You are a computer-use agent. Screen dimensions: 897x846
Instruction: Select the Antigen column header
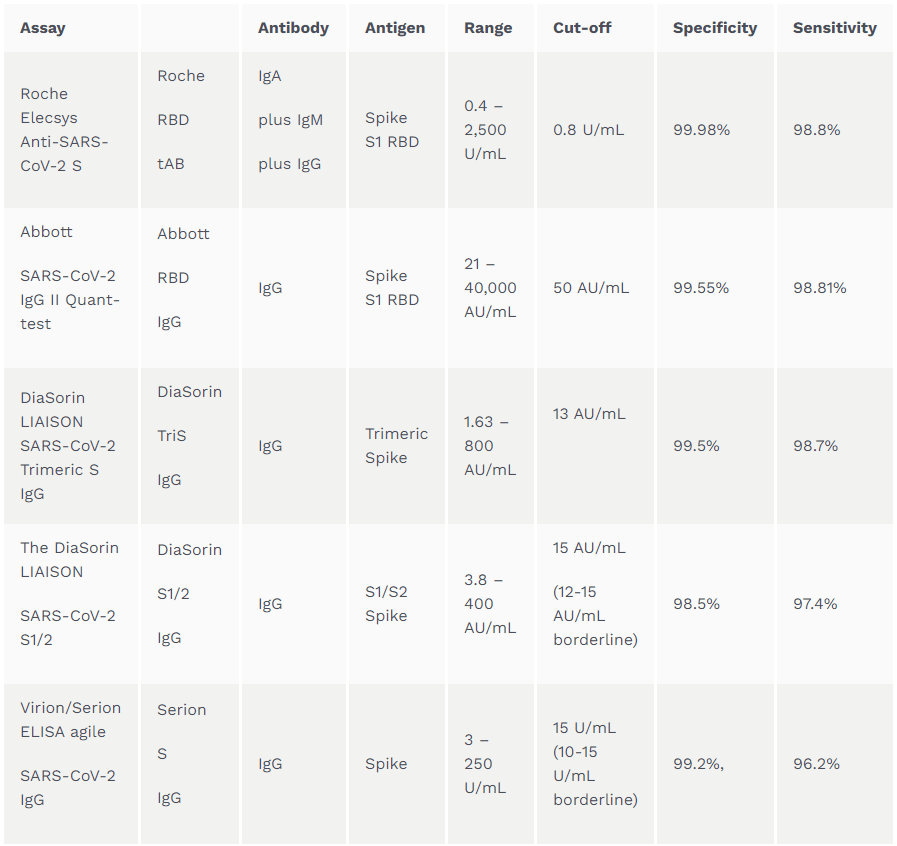[x=395, y=28]
